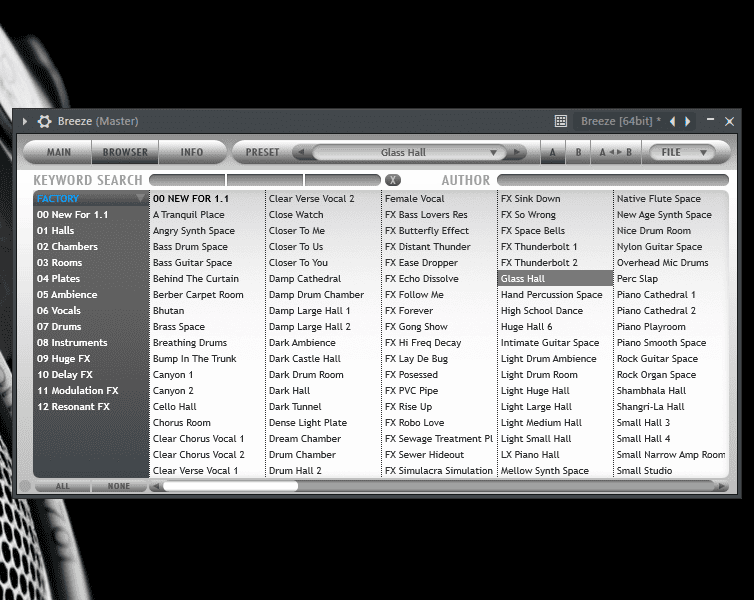Load preset High School Dance
This screenshot has width=754, height=600.
(x=542, y=311)
